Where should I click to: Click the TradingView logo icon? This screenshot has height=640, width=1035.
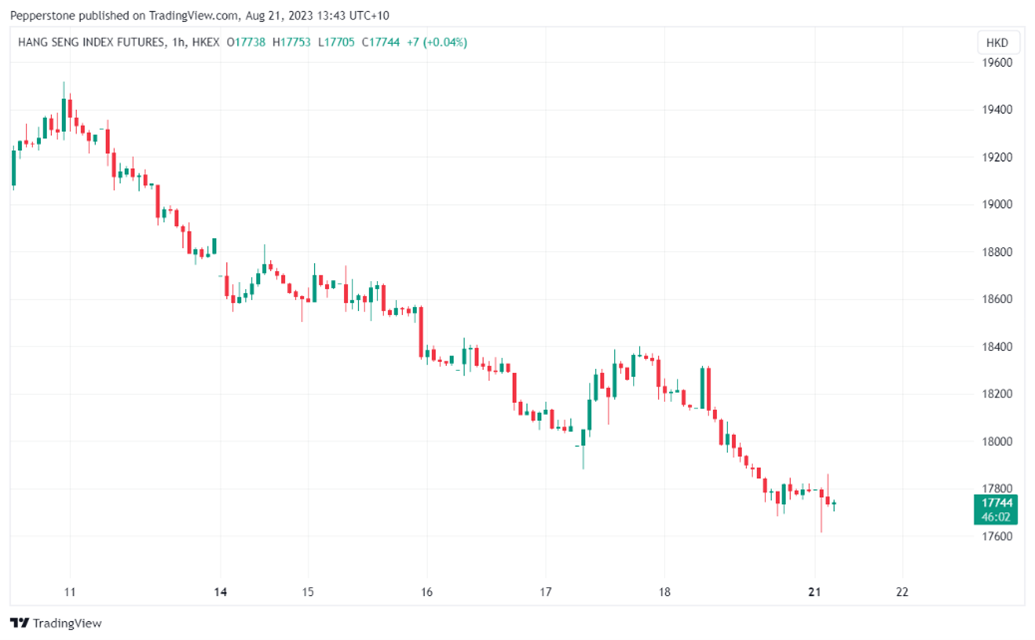pyautogui.click(x=20, y=623)
